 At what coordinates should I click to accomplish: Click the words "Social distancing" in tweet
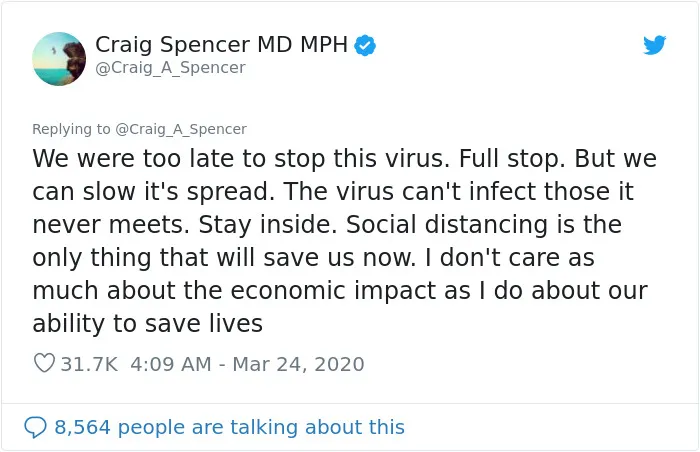click(x=447, y=225)
